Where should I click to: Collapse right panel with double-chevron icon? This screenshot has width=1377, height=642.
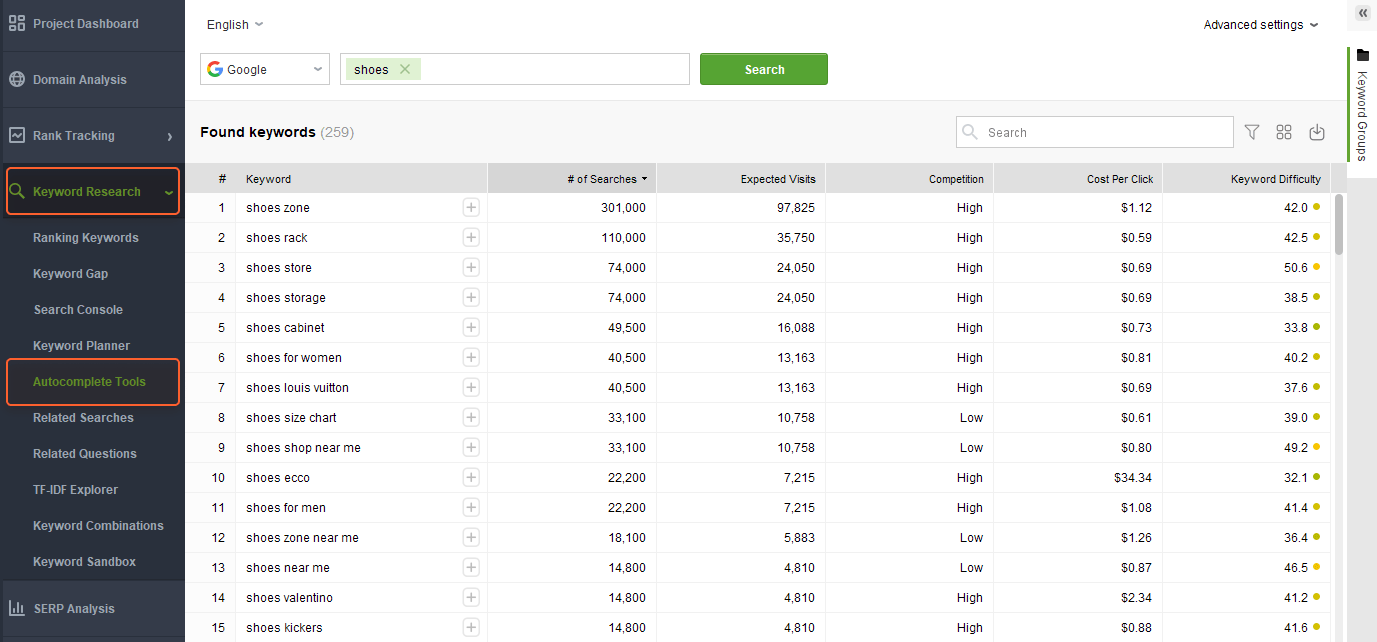pos(1362,12)
